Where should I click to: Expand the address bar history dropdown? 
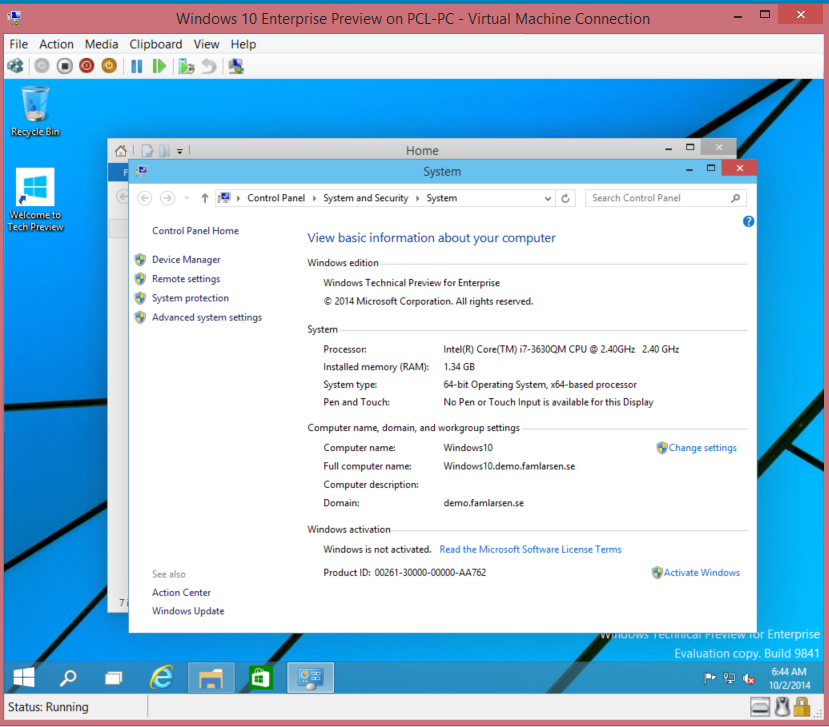pos(547,198)
